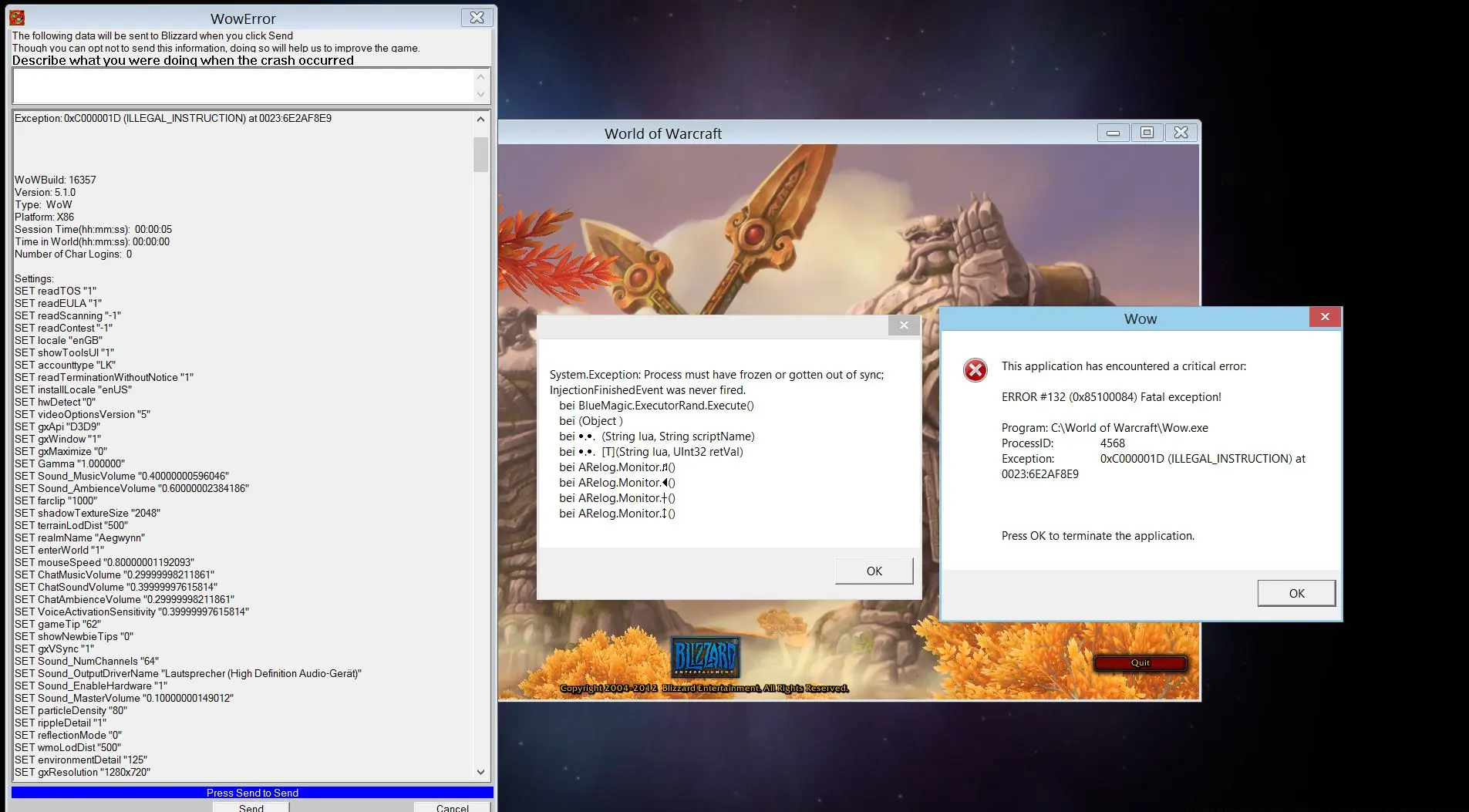This screenshot has width=1469, height=812.
Task: Click the 'Platform: X86' line
Action: point(45,217)
